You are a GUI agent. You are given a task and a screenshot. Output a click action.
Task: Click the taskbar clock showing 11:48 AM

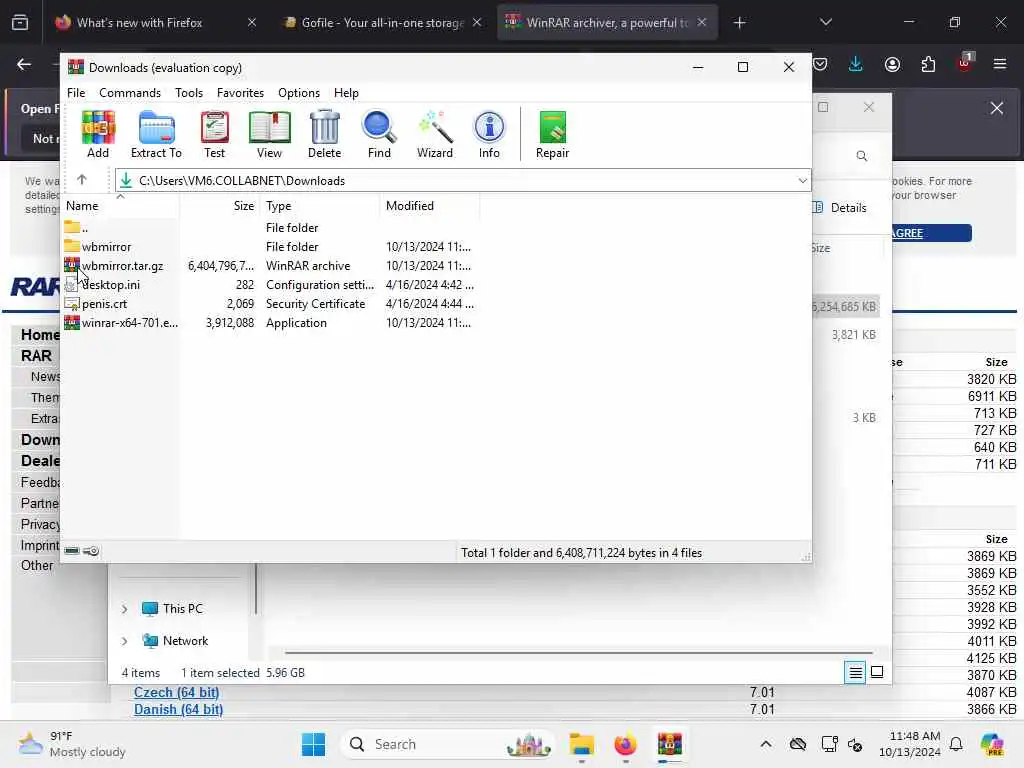[x=910, y=744]
